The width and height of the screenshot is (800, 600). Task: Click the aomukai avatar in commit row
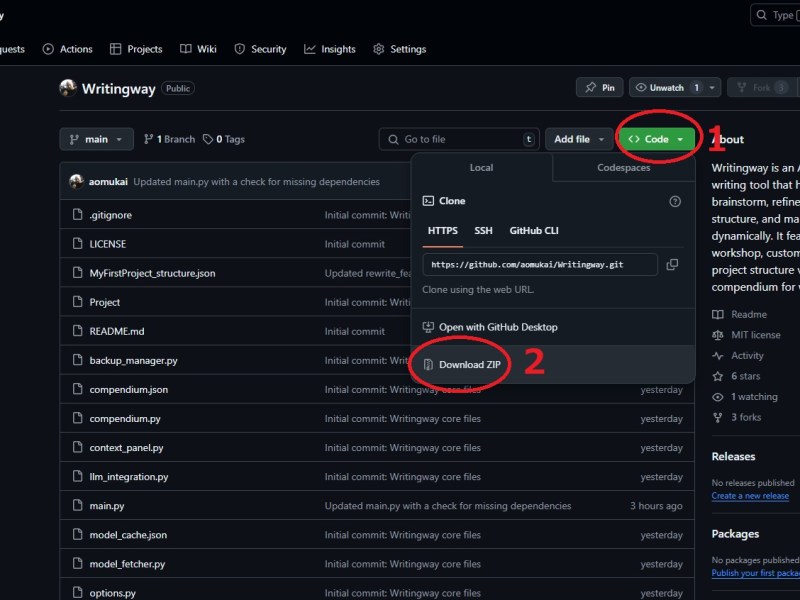point(76,182)
